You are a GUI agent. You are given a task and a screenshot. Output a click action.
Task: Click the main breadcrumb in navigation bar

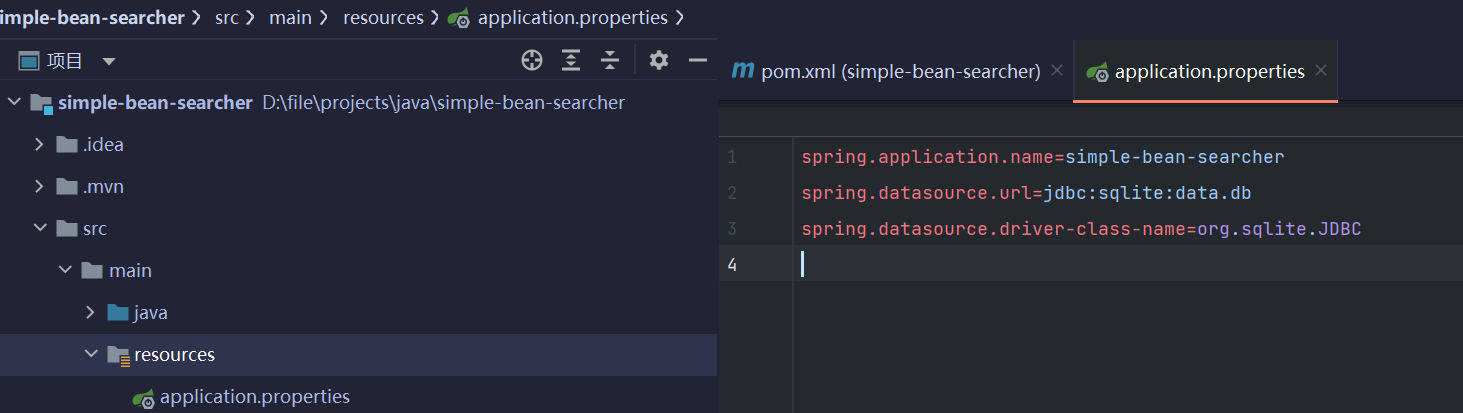coord(289,18)
